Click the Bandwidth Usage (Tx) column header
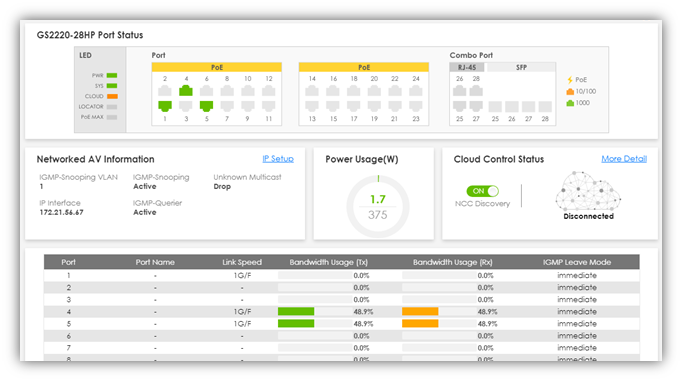Screen dimensions: 682x381 point(328,262)
